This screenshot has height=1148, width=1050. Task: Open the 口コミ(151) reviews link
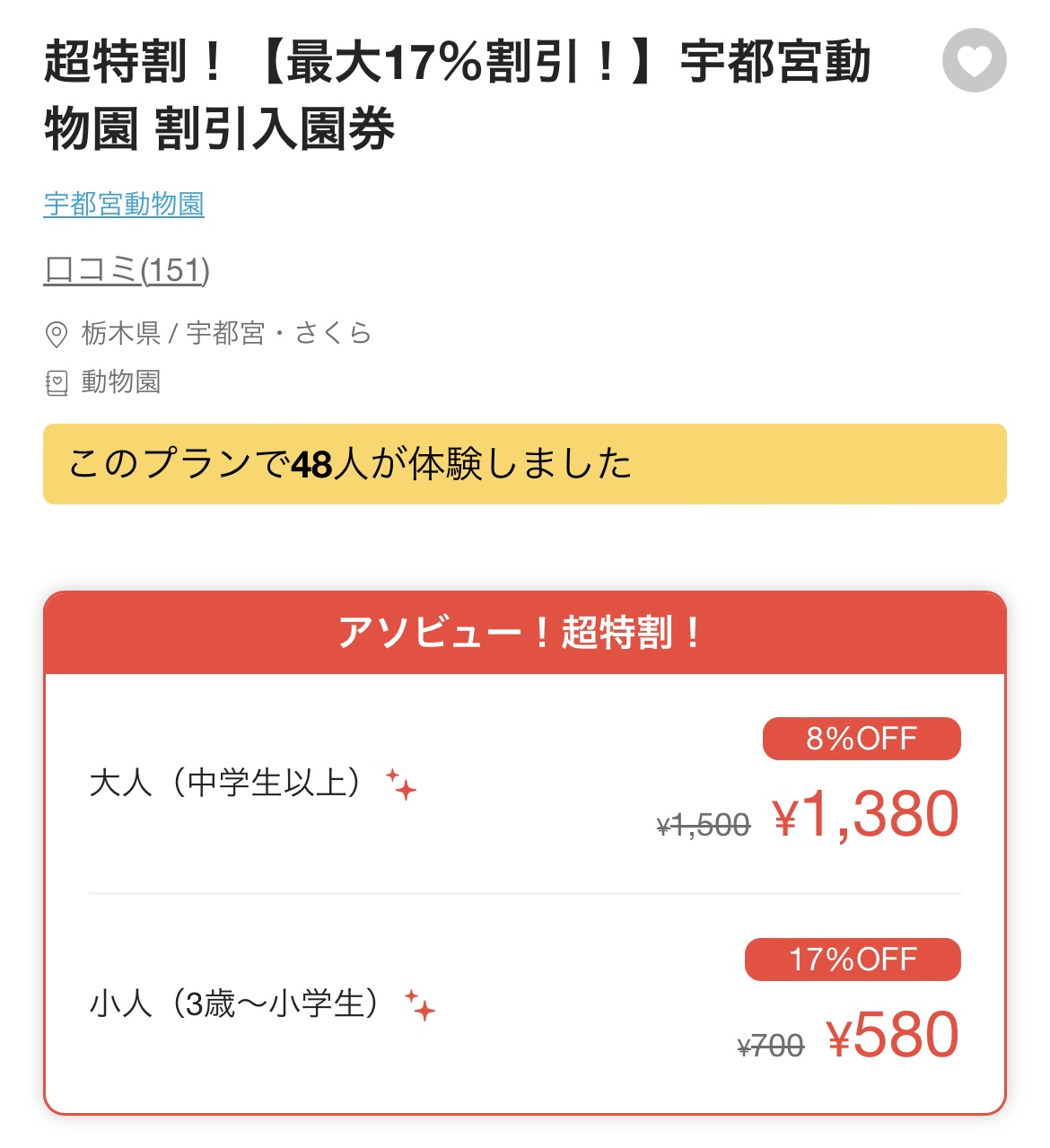127,269
